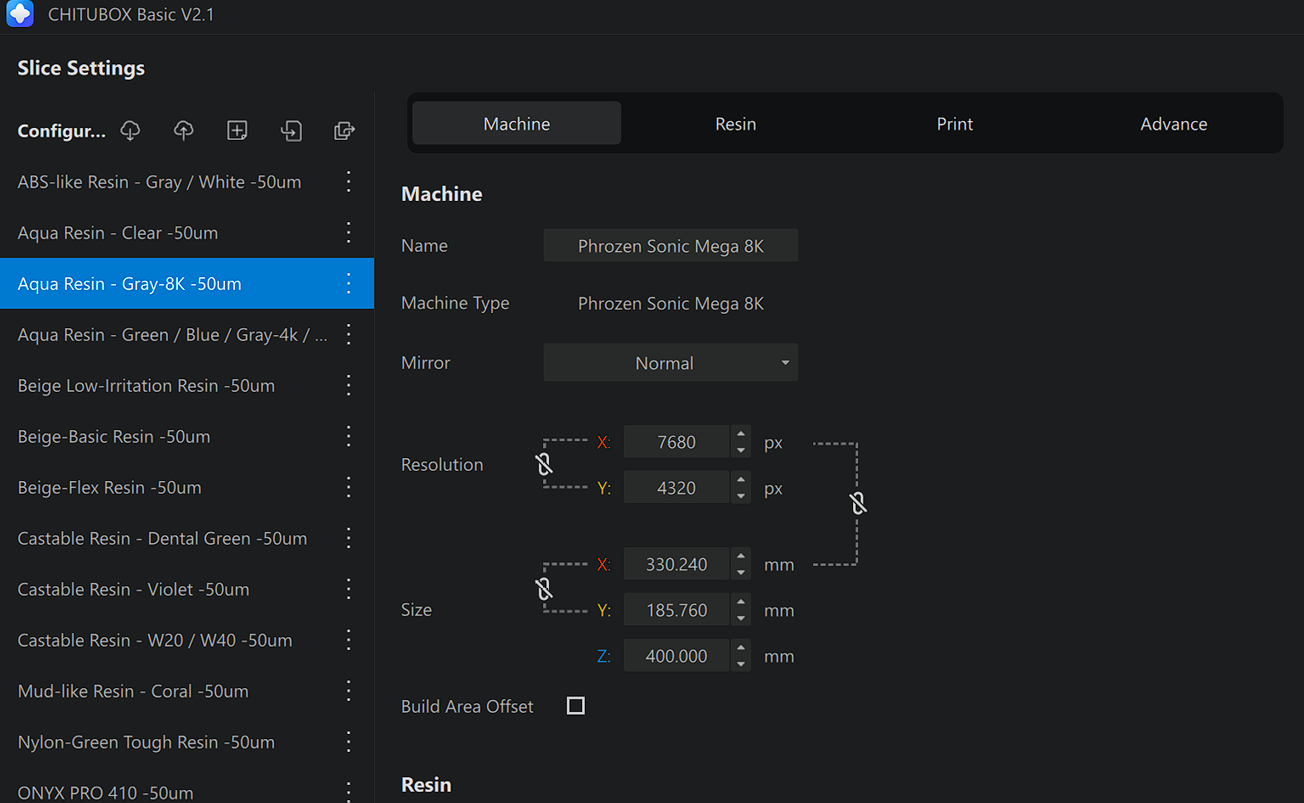This screenshot has height=803, width=1304.
Task: Choose Castable Resin - Violet -50um profile
Action: pos(134,589)
